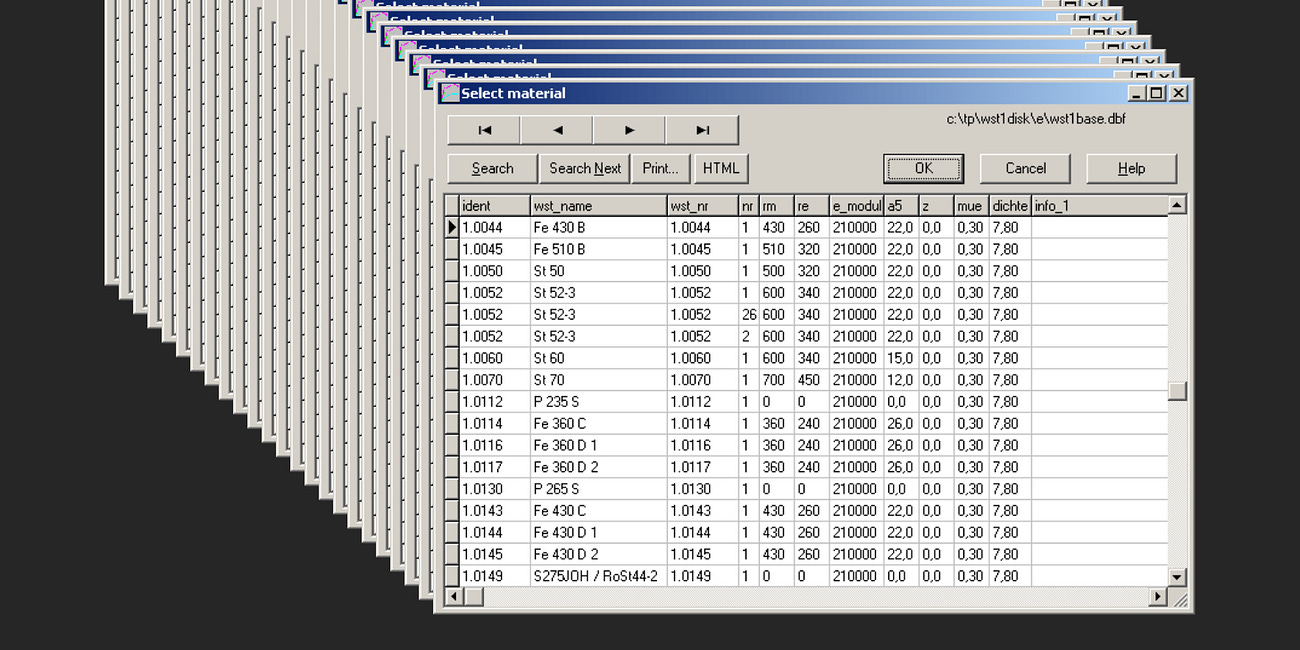Click the vertical scrollbar up arrow
The image size is (1300, 650).
pyautogui.click(x=1177, y=205)
